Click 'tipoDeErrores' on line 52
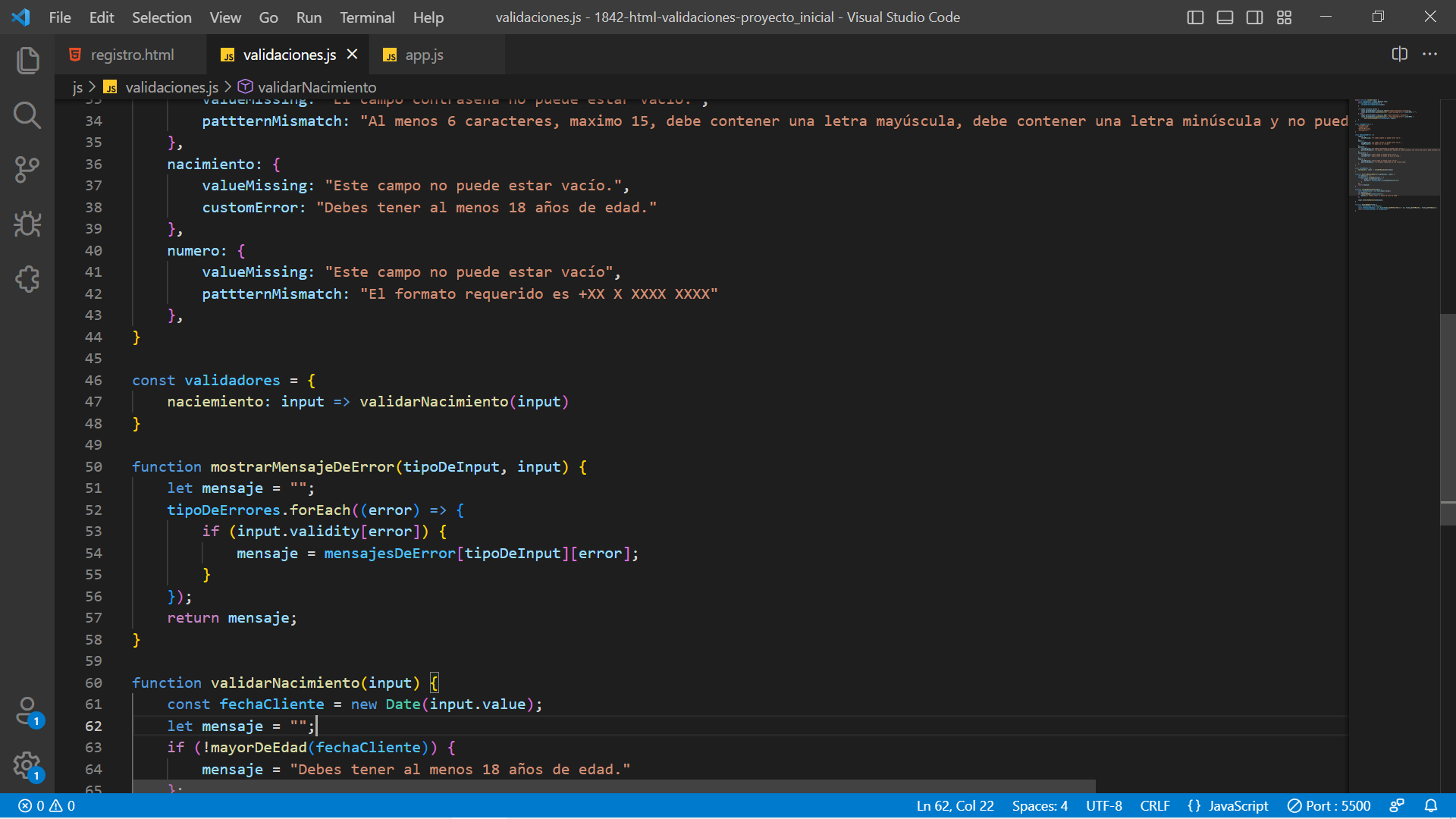Viewport: 1456px width, 819px height. tap(224, 510)
